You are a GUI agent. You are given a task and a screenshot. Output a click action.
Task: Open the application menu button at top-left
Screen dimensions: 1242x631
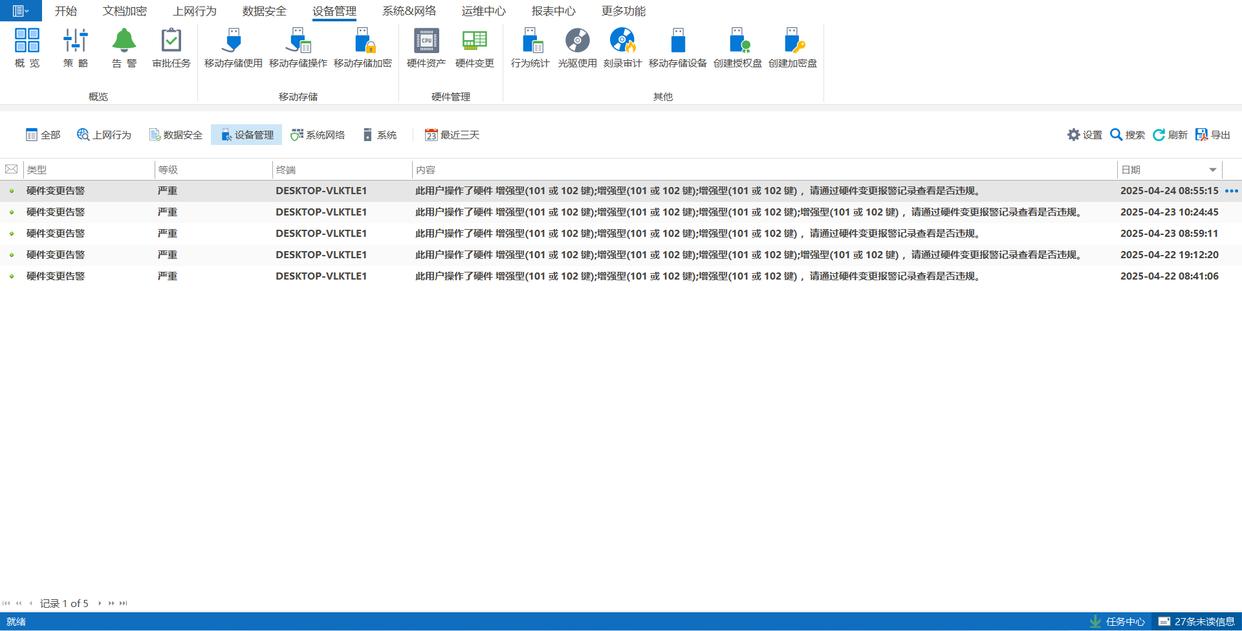click(x=21, y=11)
